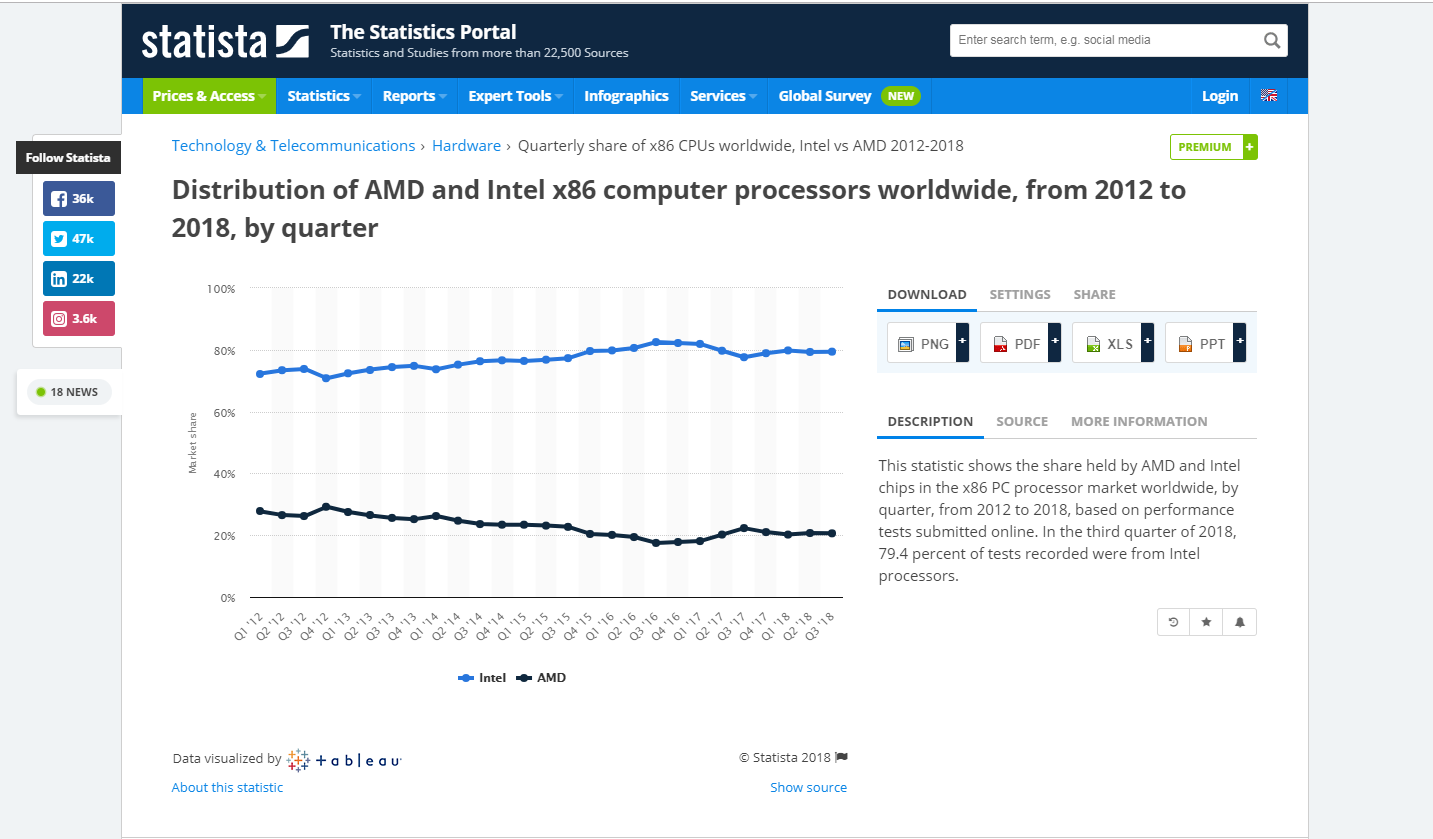
Task: Expand the PPT download plus options
Action: click(1240, 343)
